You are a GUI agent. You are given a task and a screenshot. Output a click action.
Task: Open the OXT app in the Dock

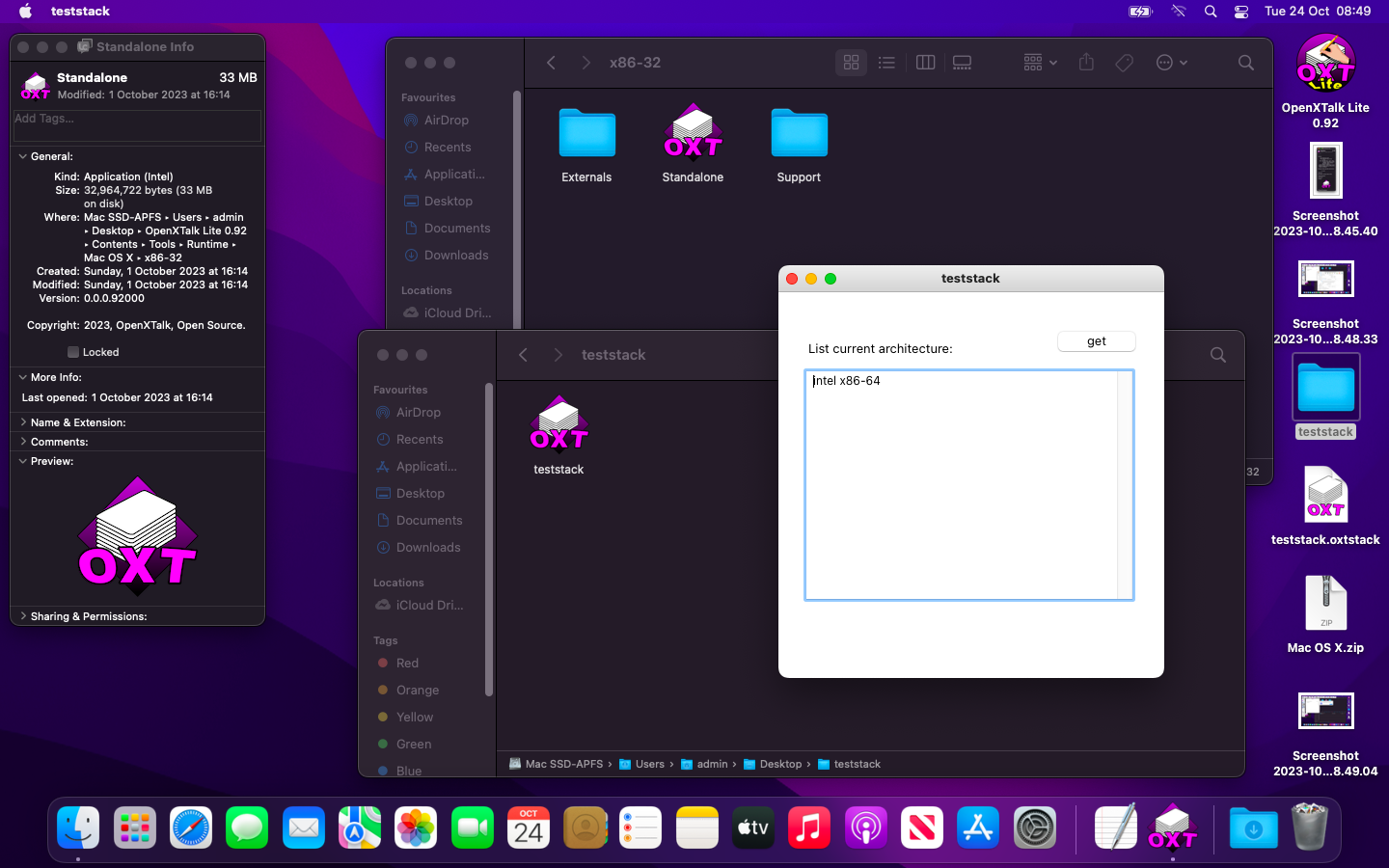pyautogui.click(x=1172, y=827)
